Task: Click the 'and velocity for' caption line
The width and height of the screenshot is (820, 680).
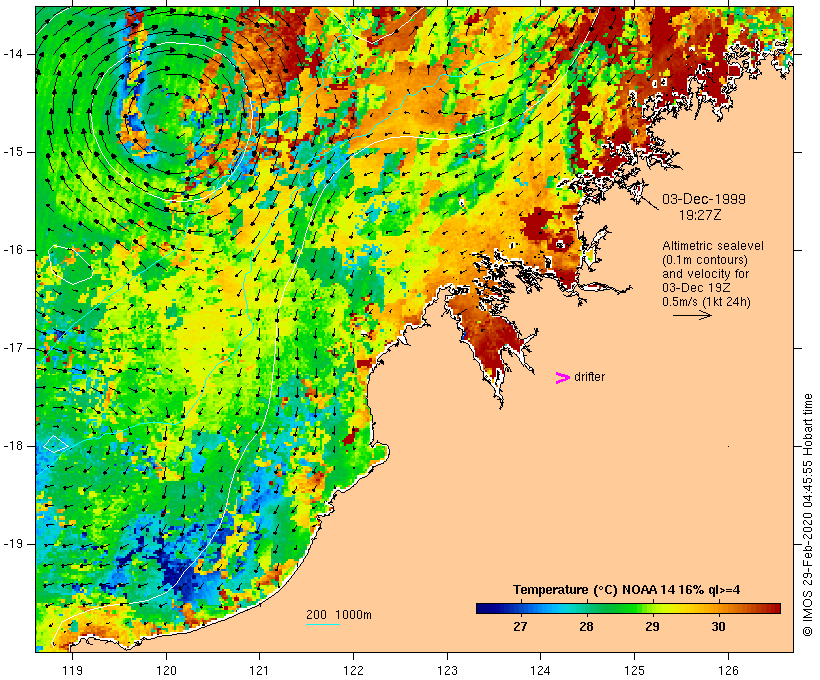Action: (705, 274)
